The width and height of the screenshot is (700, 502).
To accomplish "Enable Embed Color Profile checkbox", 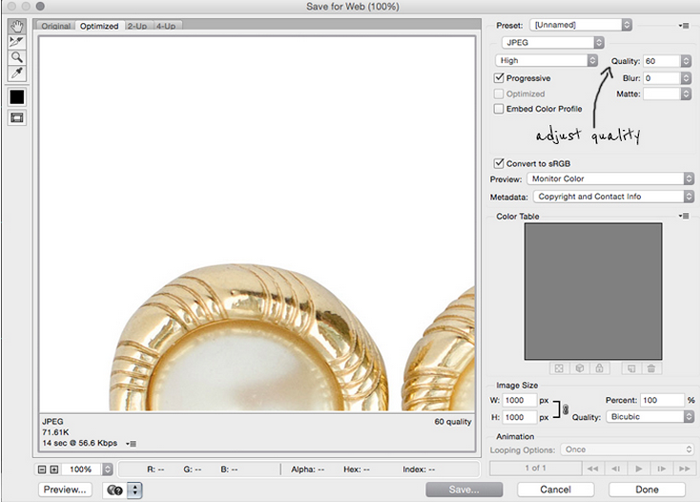I will pos(499,109).
